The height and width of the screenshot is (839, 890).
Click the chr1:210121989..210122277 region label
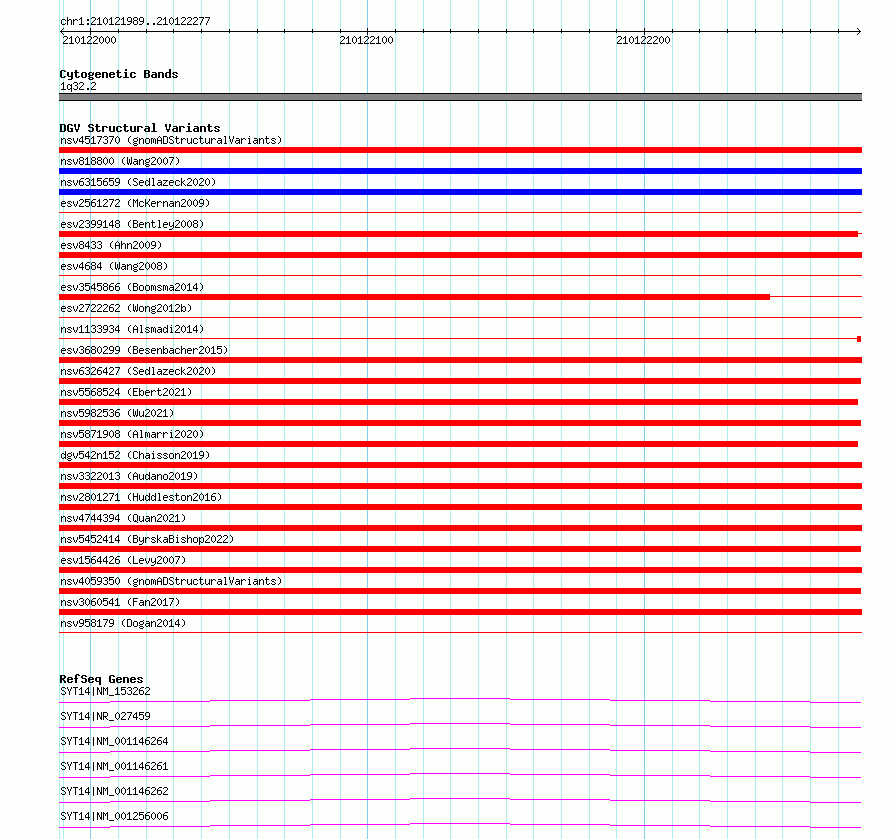[x=135, y=21]
